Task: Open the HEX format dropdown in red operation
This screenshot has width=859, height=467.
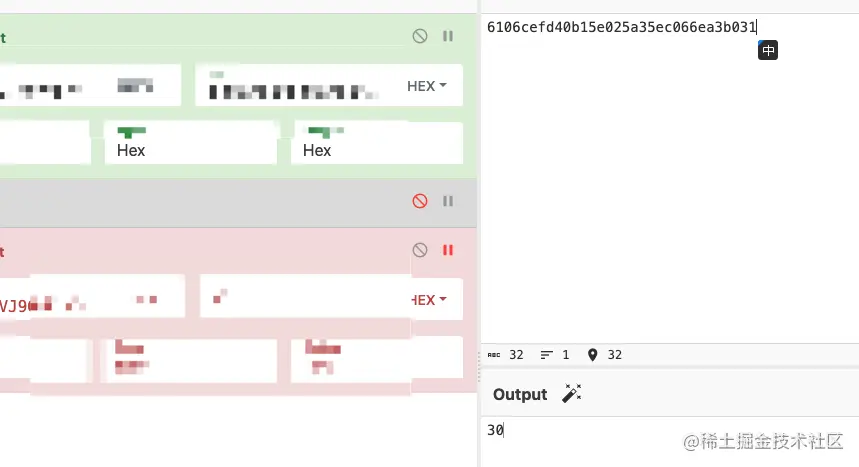Action: coord(428,300)
